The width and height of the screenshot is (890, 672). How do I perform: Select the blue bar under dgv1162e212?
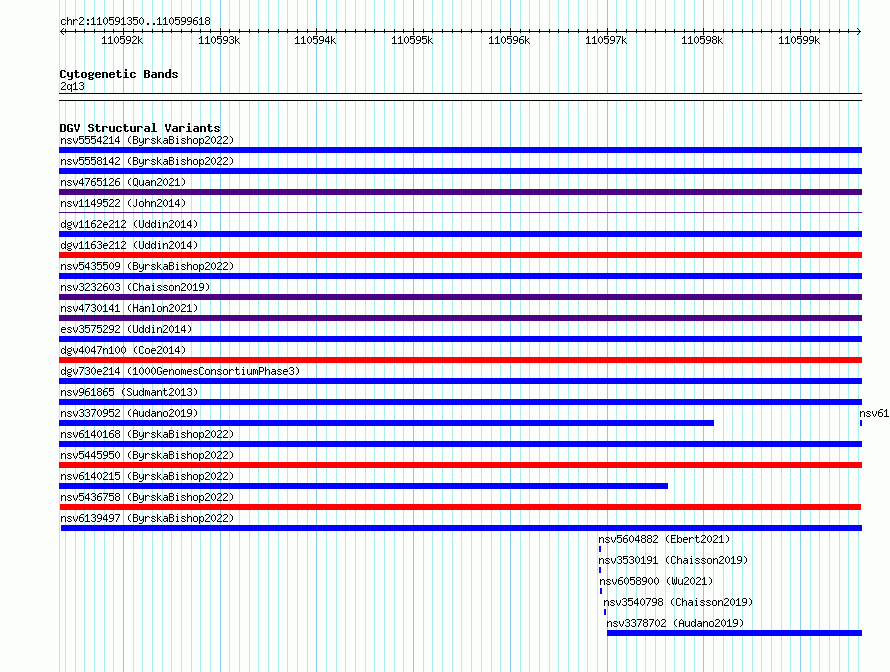click(460, 234)
